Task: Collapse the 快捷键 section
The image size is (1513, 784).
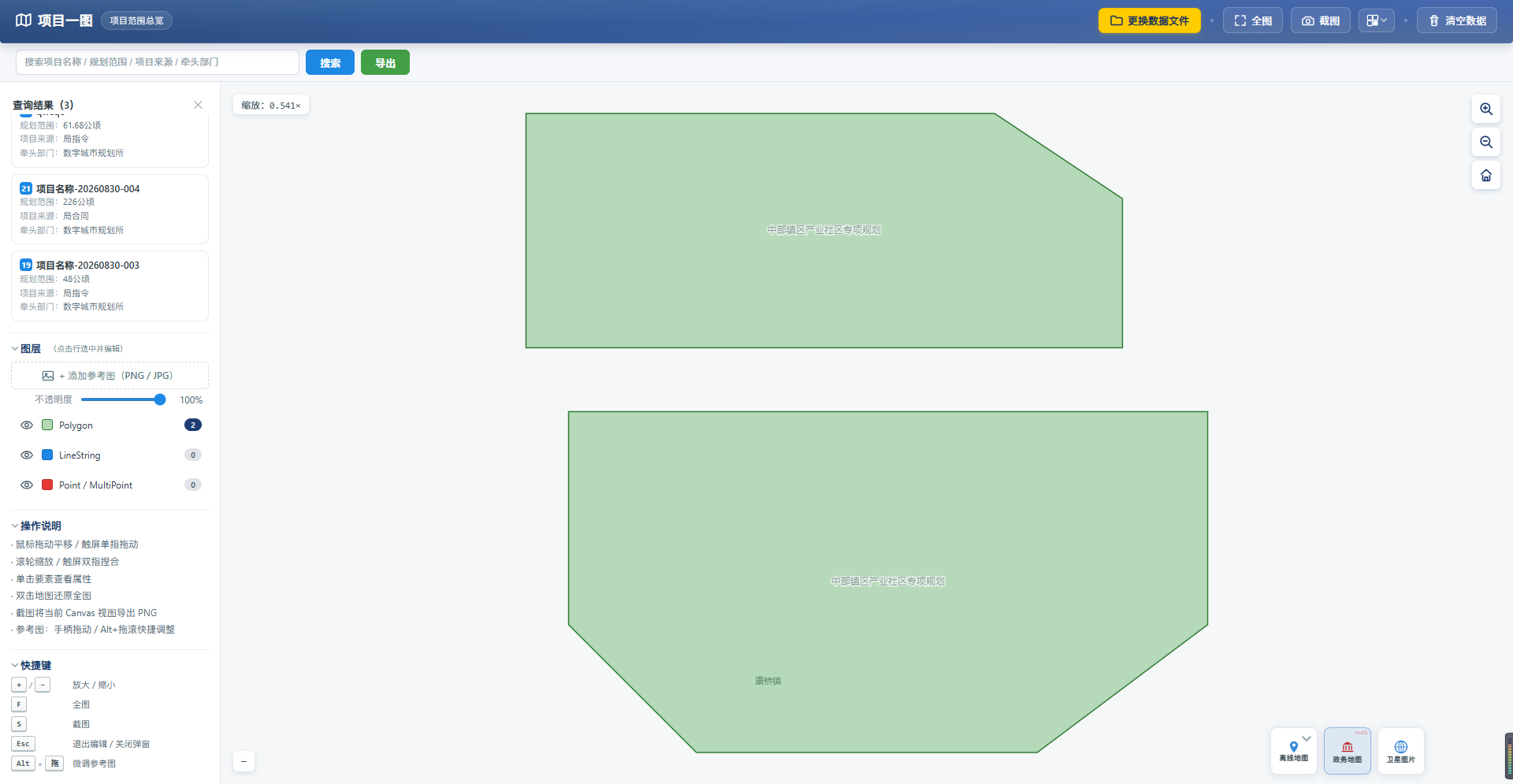Action: click(15, 665)
